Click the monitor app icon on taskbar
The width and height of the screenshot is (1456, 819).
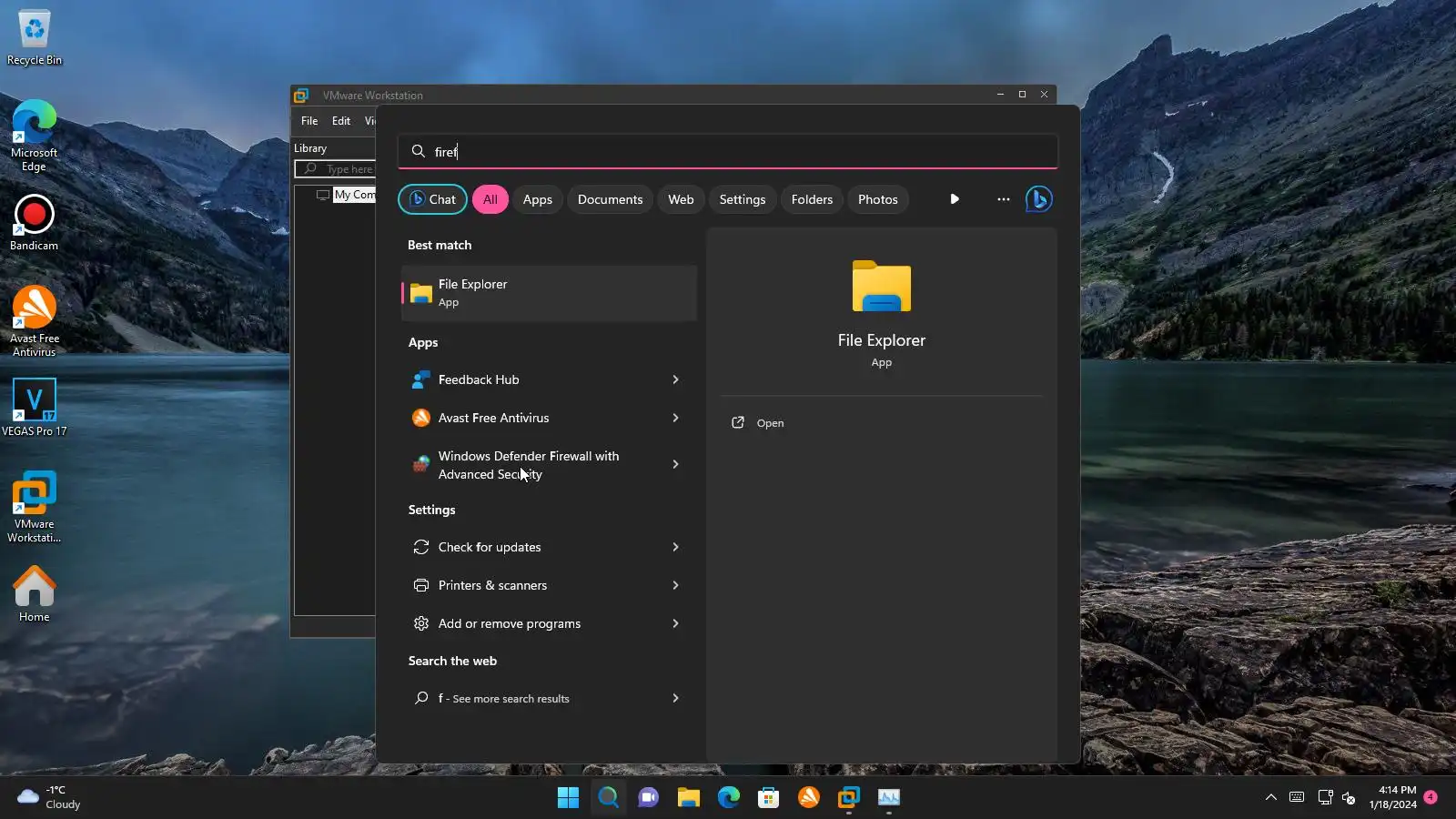pos(888,797)
